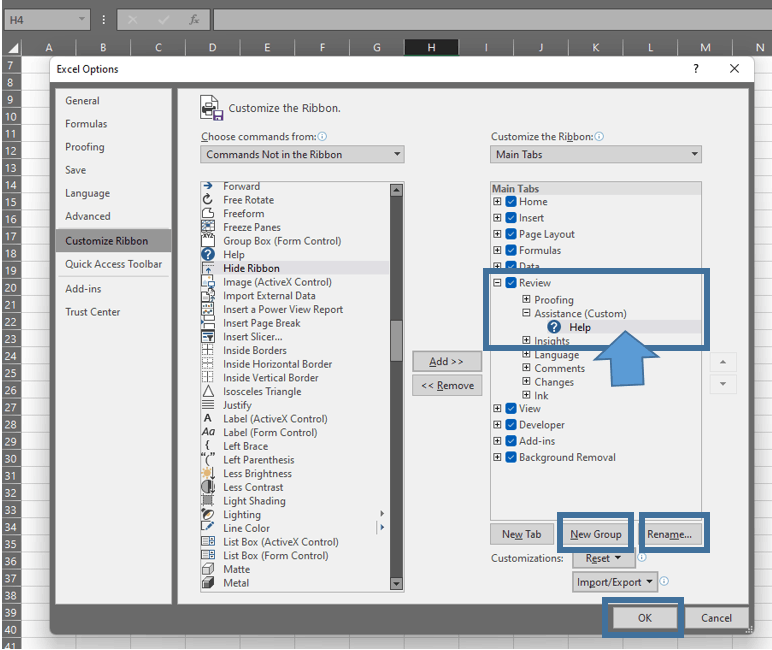This screenshot has height=650, width=772.
Task: Select the List Box (ActiveX Control) icon
Action: click(x=208, y=541)
